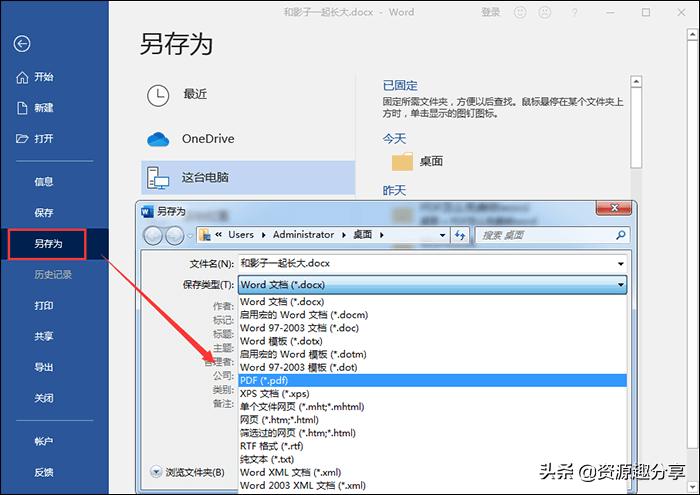Open the 开始 home page
The height and width of the screenshot is (495, 700).
35,77
